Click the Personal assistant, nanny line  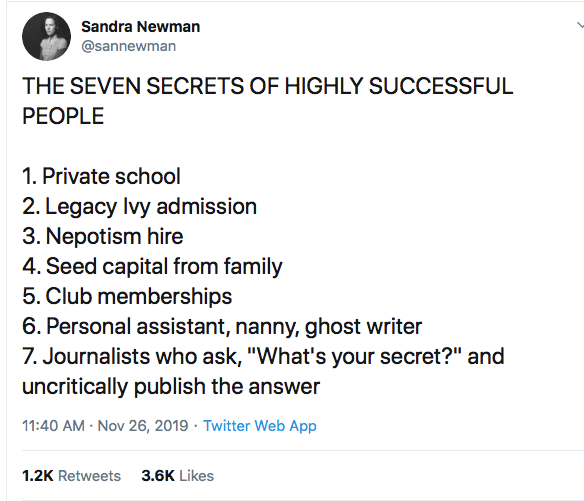tap(222, 327)
